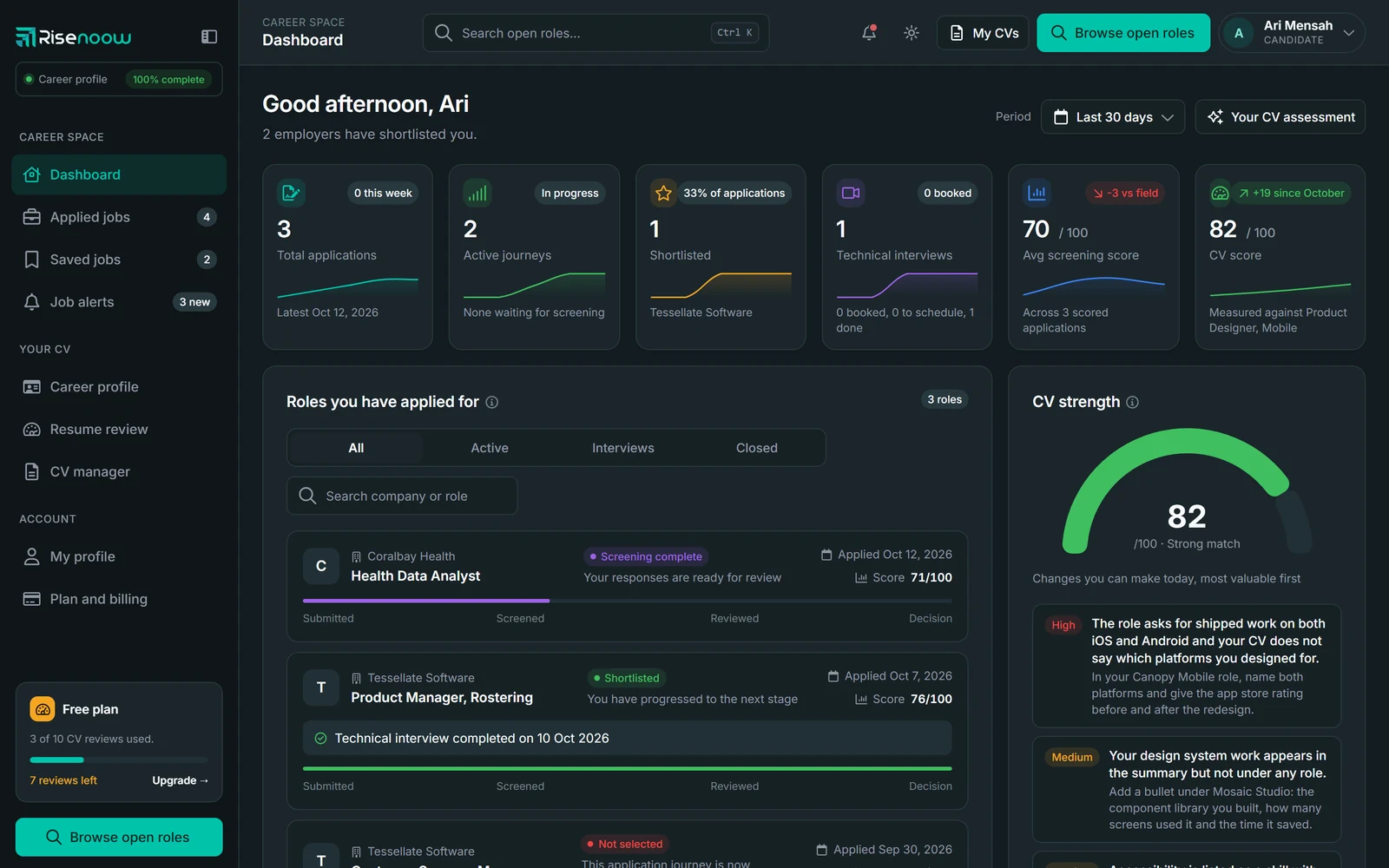1389x868 pixels.
Task: Click the Upgrade link in Free plan card
Action: pyautogui.click(x=181, y=780)
